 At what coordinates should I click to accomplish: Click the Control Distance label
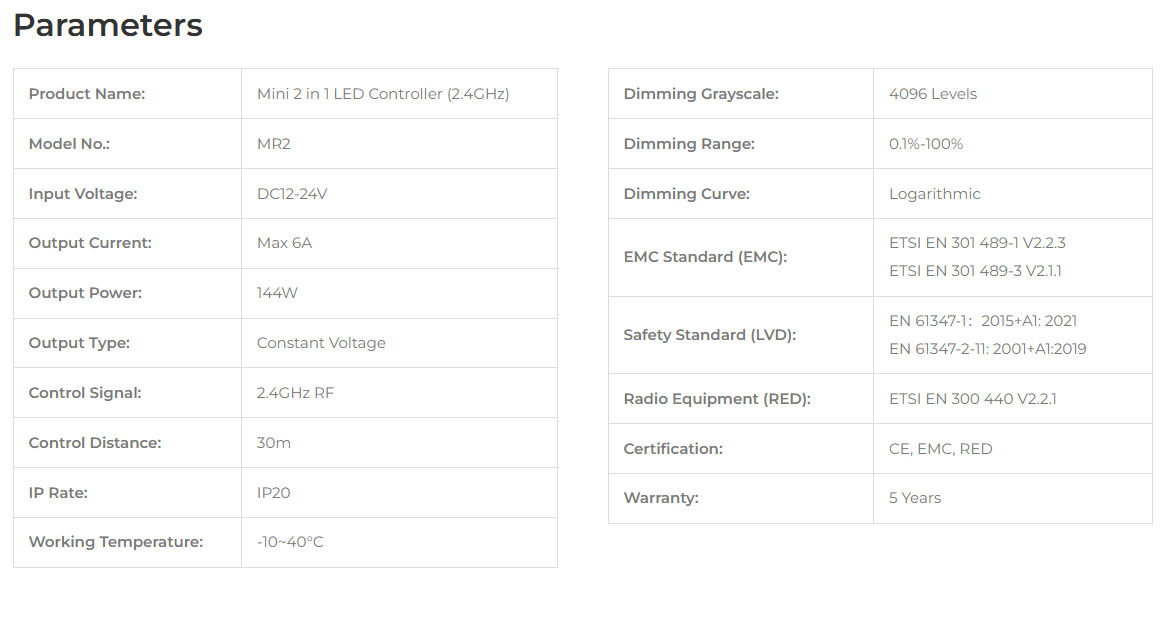[94, 443]
